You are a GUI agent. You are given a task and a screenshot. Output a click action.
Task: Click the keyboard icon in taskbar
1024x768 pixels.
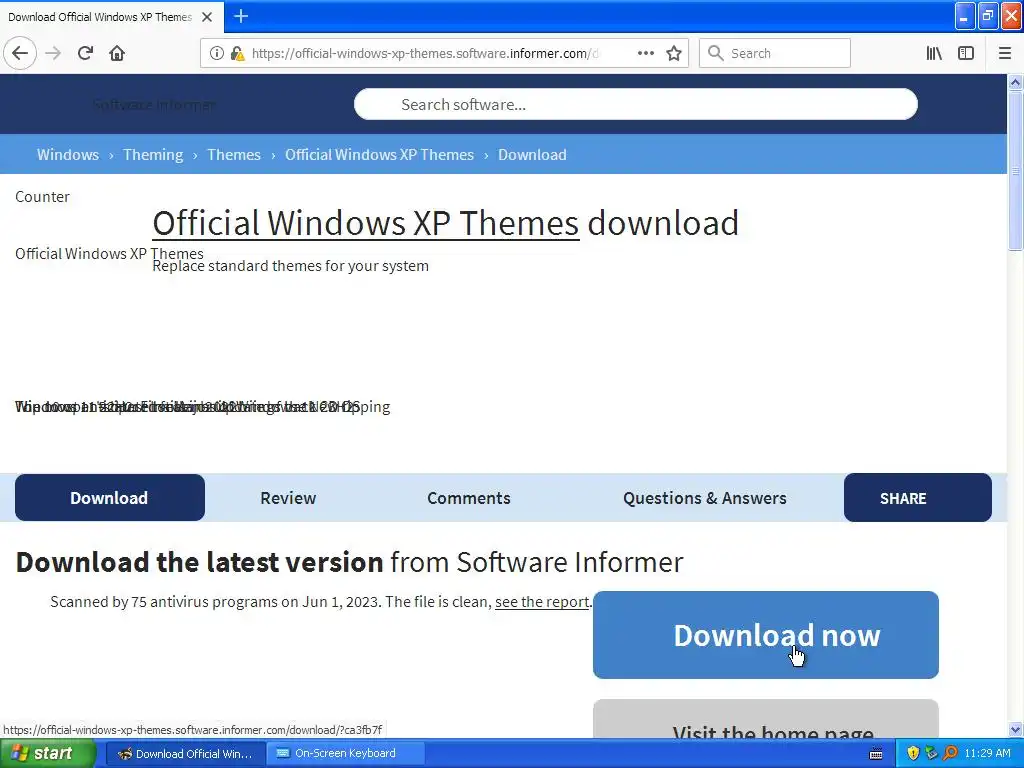pos(876,754)
